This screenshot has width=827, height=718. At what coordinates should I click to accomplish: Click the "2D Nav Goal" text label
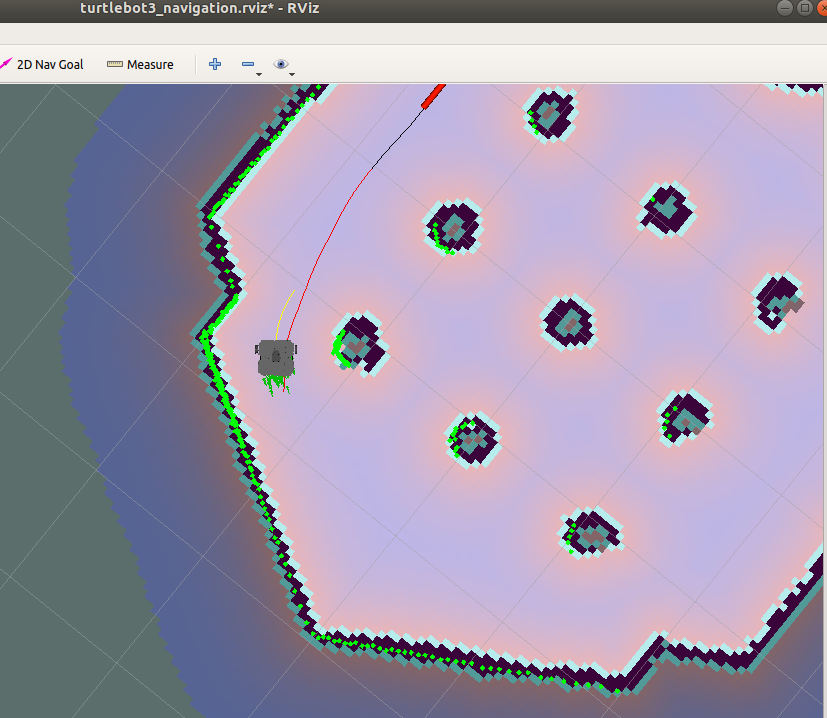[48, 64]
